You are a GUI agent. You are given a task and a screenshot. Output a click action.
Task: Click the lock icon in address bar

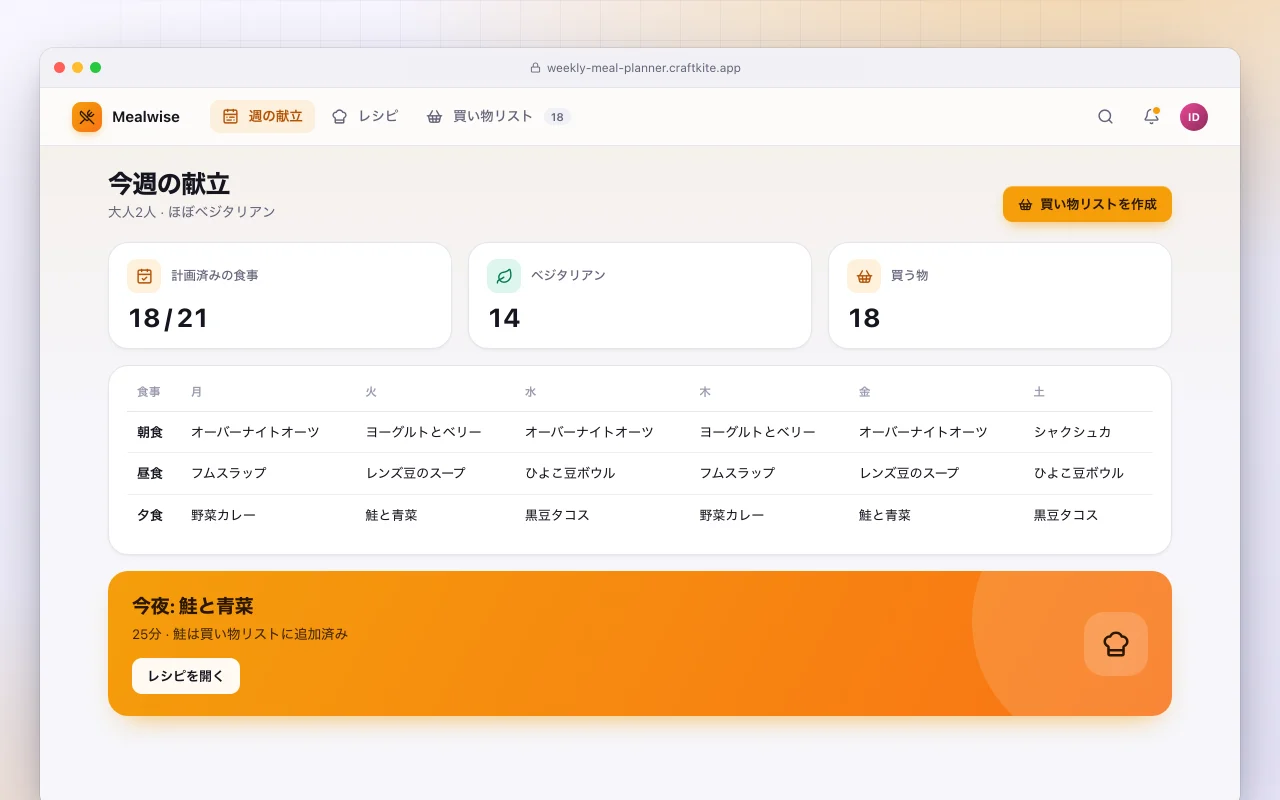[535, 68]
